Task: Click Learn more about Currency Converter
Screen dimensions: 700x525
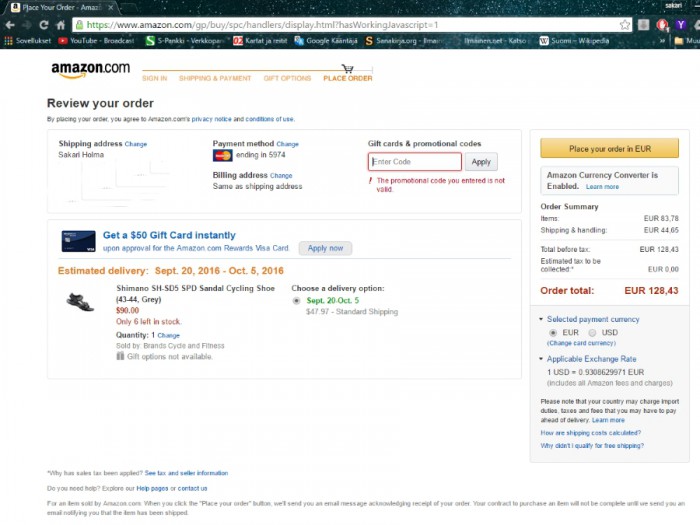Action: 602,187
